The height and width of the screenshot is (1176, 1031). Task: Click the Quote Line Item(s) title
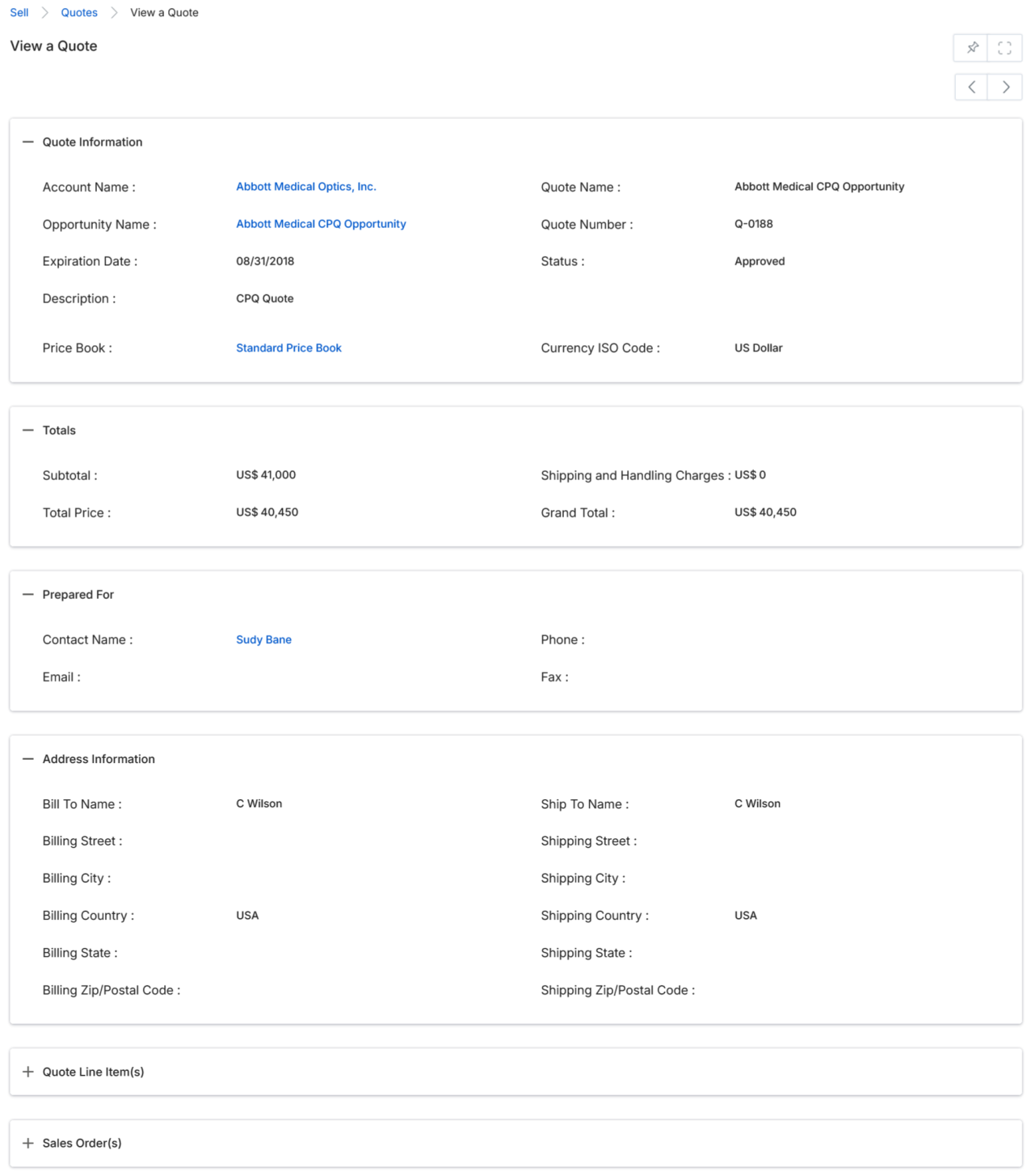[93, 1072]
